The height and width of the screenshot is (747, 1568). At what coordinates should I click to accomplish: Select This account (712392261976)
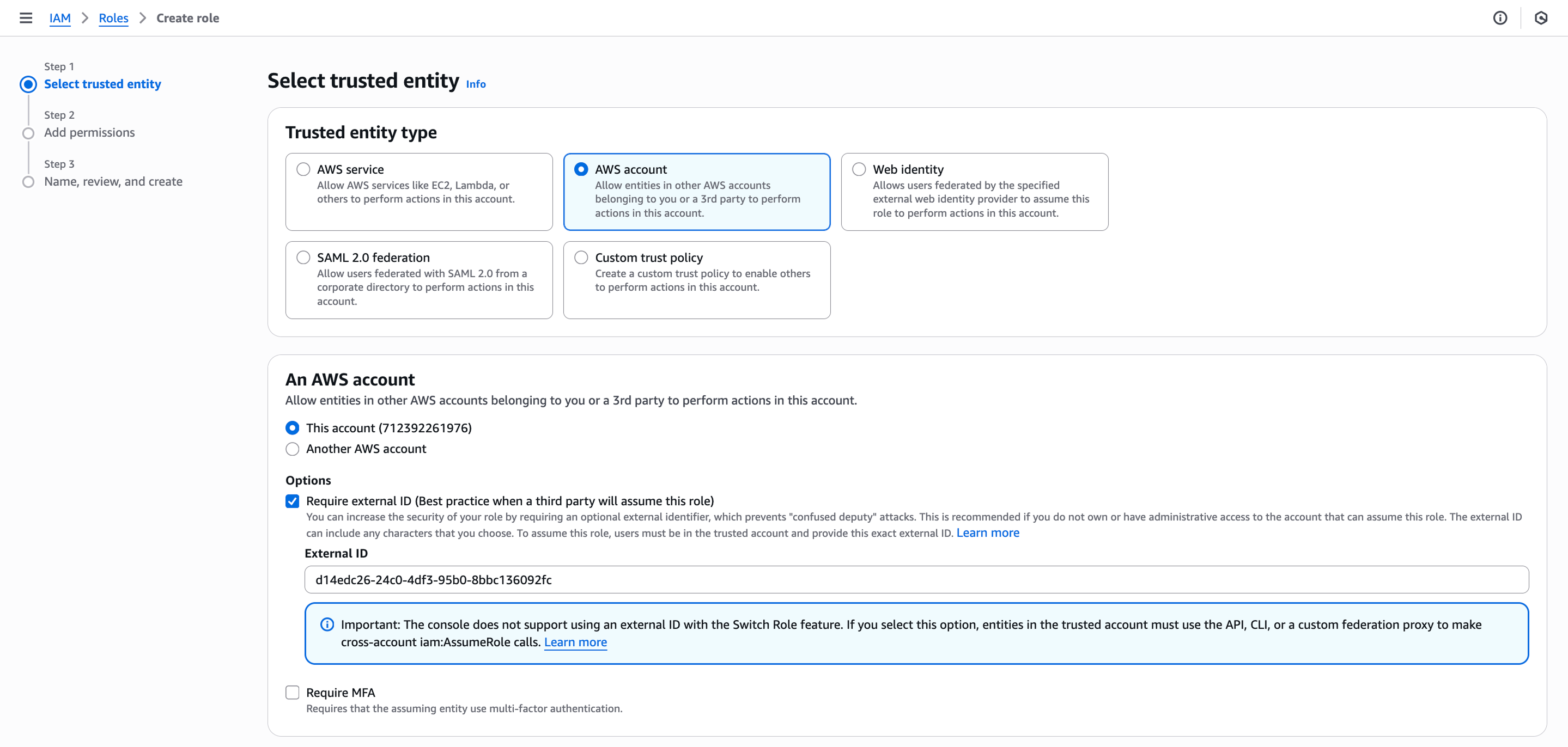pos(292,427)
